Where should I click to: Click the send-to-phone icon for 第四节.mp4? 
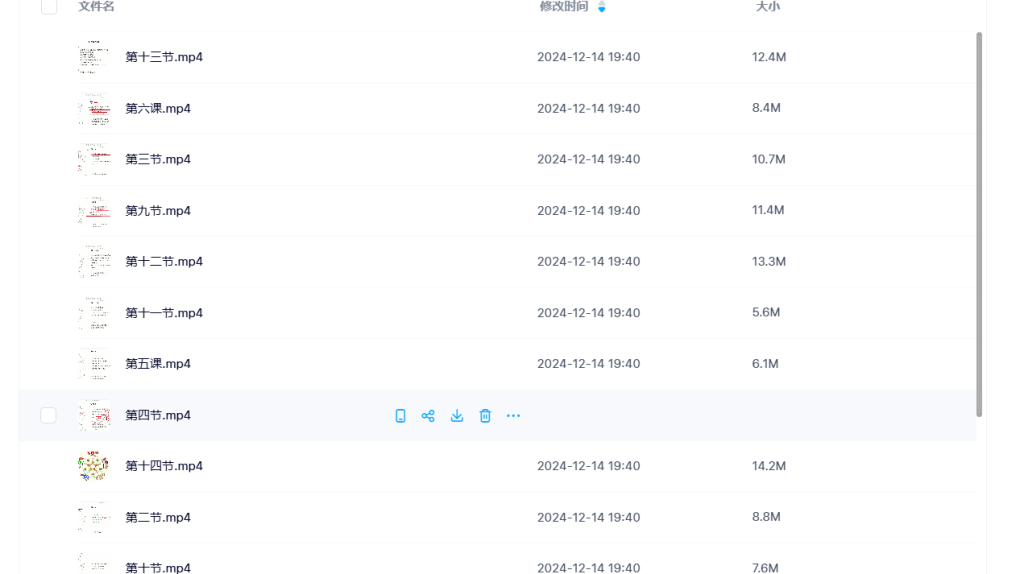tap(400, 416)
